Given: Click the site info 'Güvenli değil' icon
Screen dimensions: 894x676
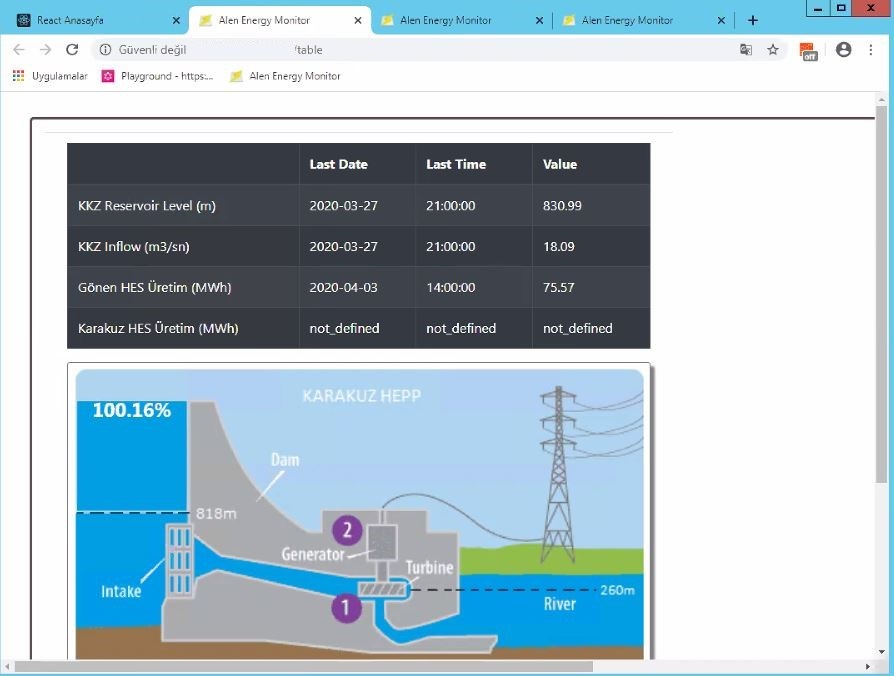Looking at the screenshot, I should 105,50.
